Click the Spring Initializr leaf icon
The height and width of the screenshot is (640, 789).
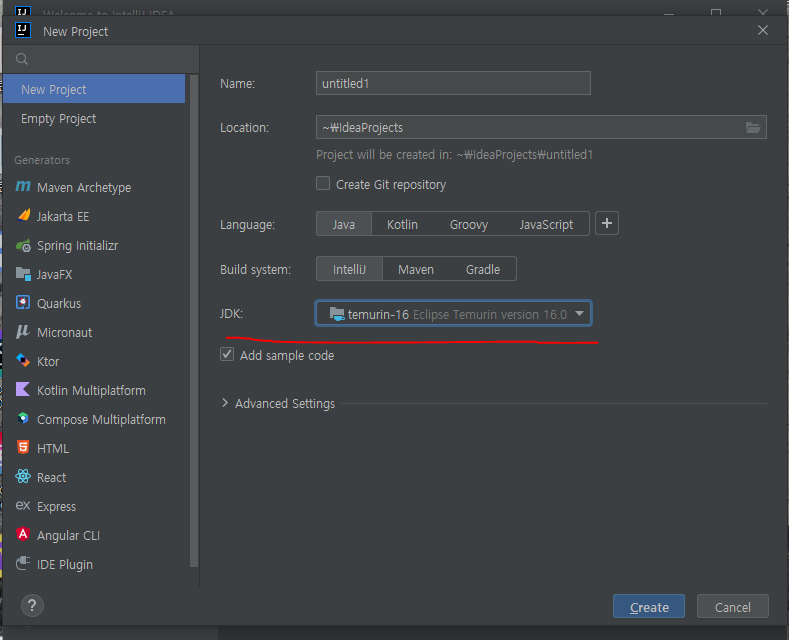point(23,246)
